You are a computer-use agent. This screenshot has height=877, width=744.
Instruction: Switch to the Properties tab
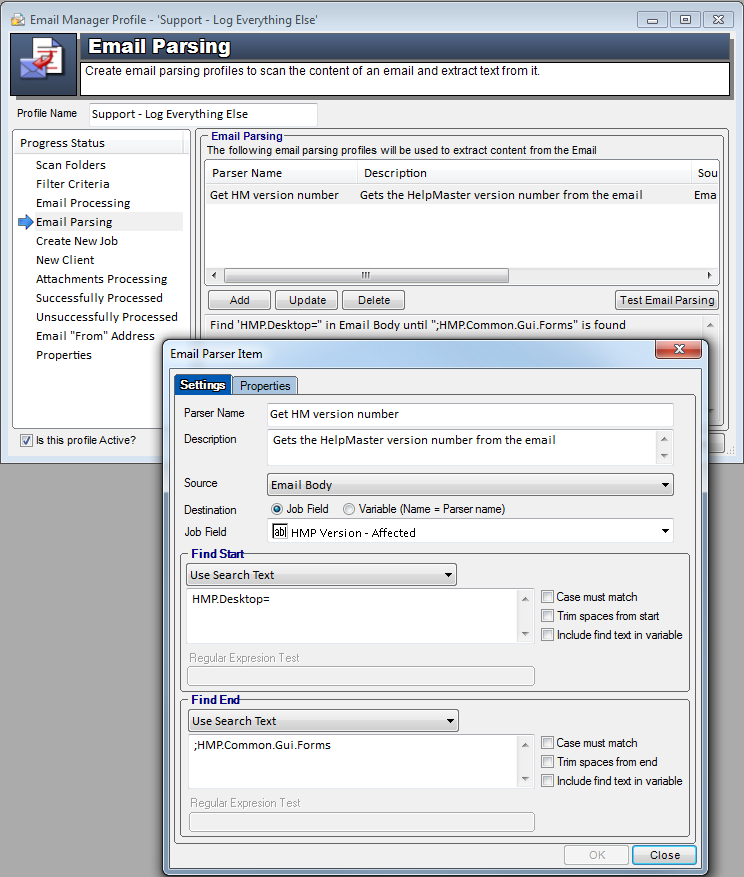pos(265,386)
